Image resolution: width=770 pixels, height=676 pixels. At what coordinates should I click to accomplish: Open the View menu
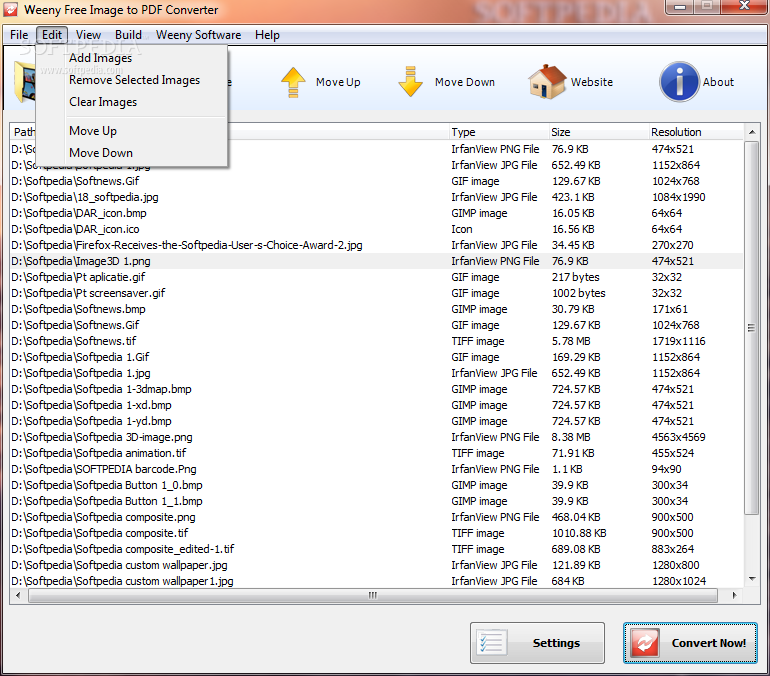click(x=88, y=35)
